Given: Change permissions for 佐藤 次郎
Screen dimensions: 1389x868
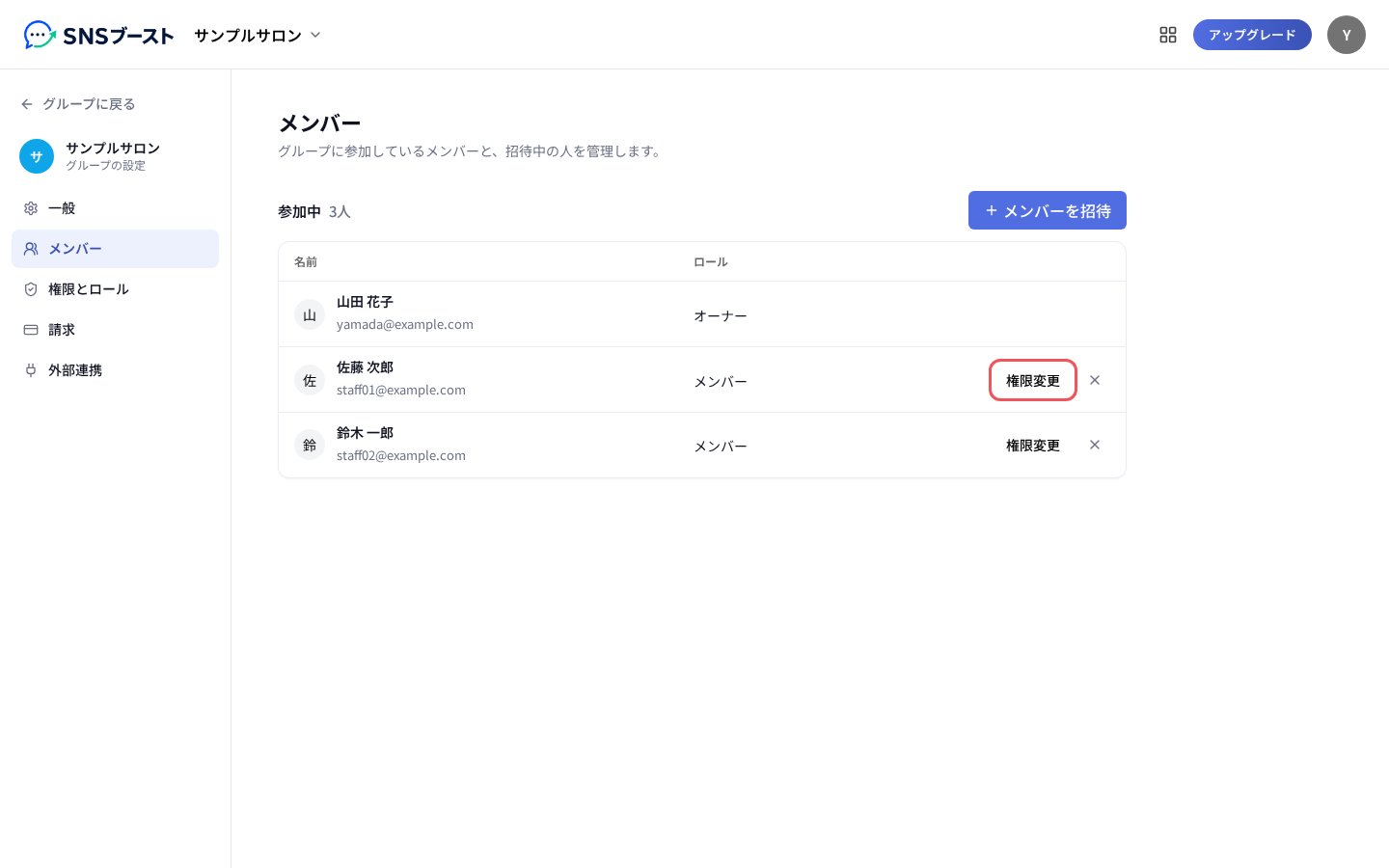Looking at the screenshot, I should click(x=1033, y=380).
